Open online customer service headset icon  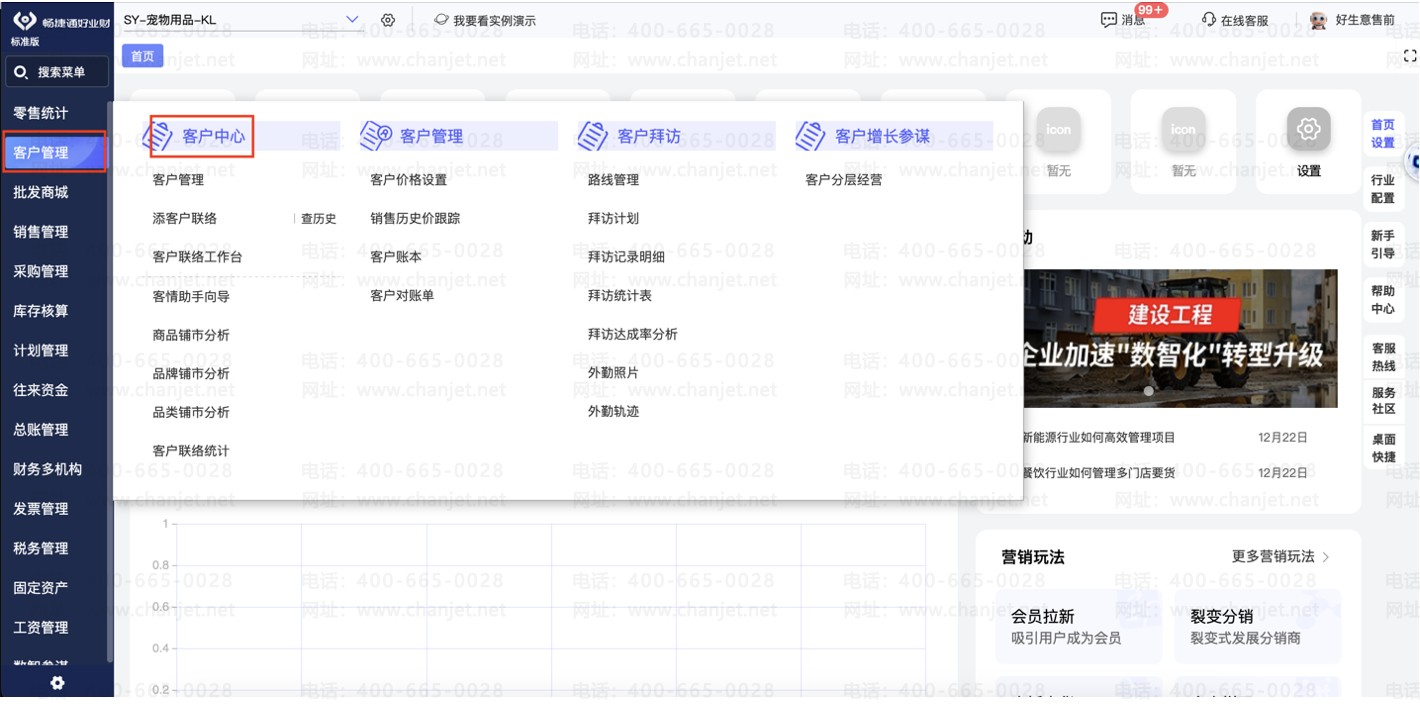pos(1208,20)
